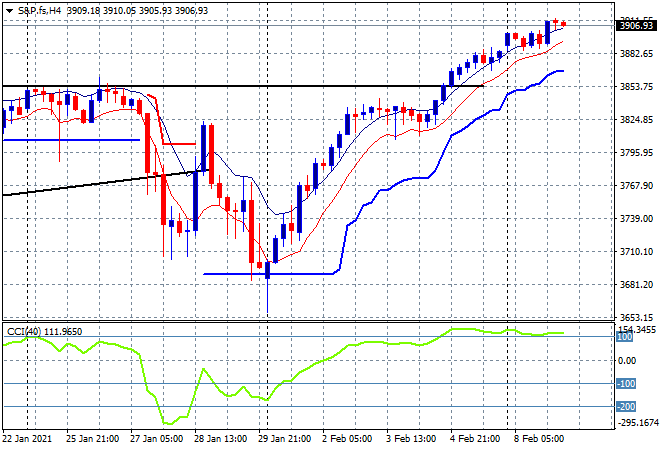Click the CCI 0.00 scale label
Screen dimensions: 660x450
pyautogui.click(x=627, y=360)
